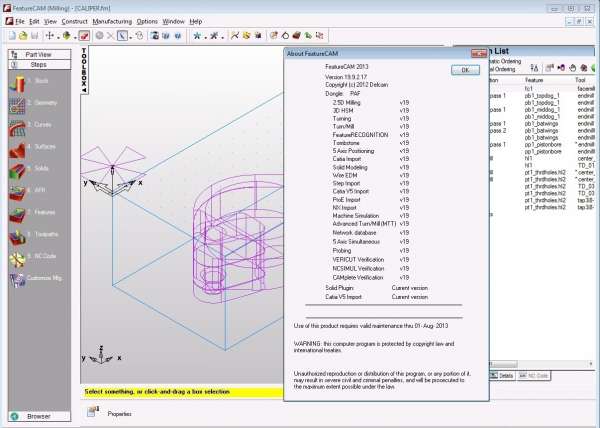Open dropdown arrow next to selection pointer tool
This screenshot has width=600, height=428.
pyautogui.click(x=130, y=37)
